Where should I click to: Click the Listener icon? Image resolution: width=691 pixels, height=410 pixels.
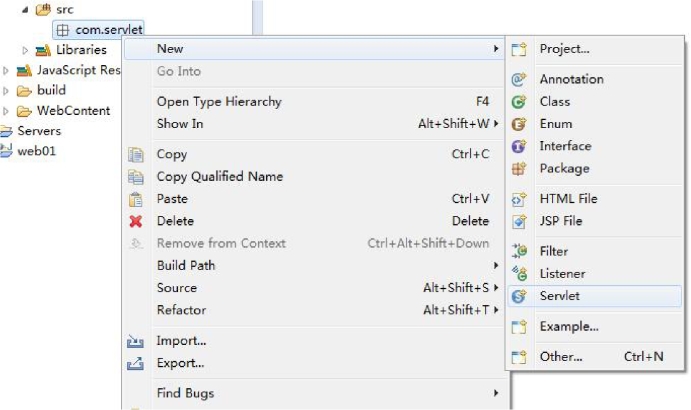[x=519, y=273]
